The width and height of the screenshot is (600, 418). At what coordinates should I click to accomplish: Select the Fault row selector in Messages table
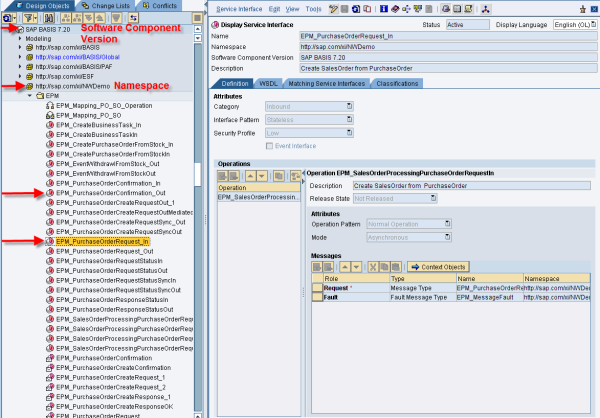(317, 297)
